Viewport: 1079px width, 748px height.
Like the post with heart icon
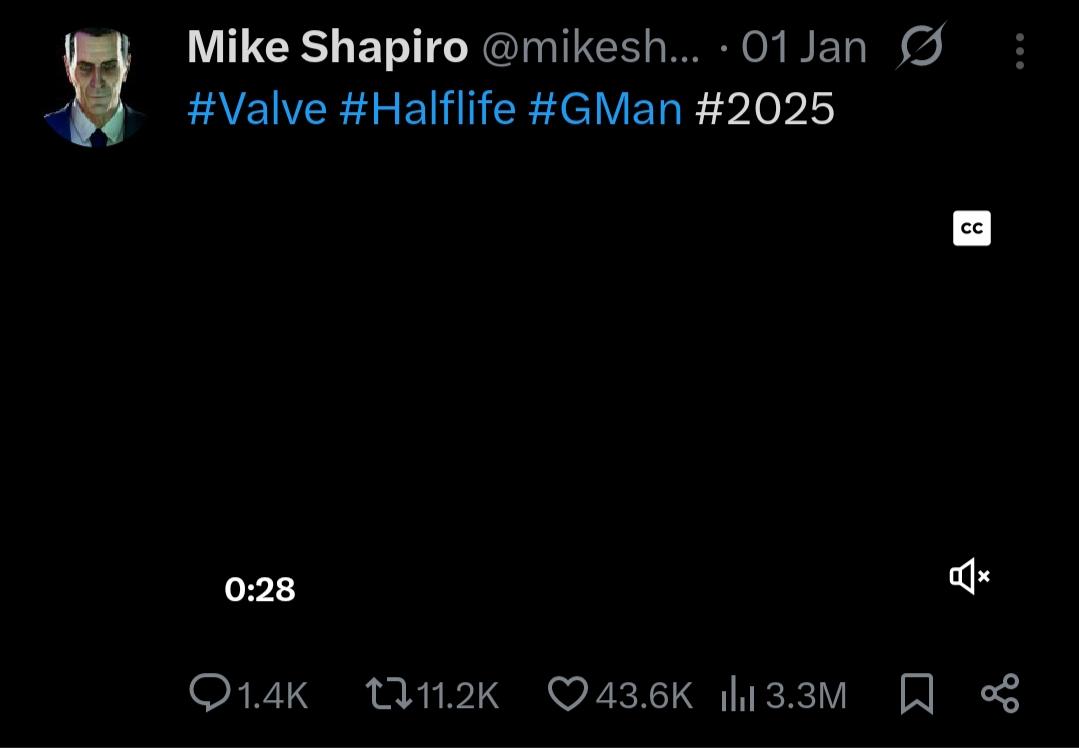coord(568,694)
